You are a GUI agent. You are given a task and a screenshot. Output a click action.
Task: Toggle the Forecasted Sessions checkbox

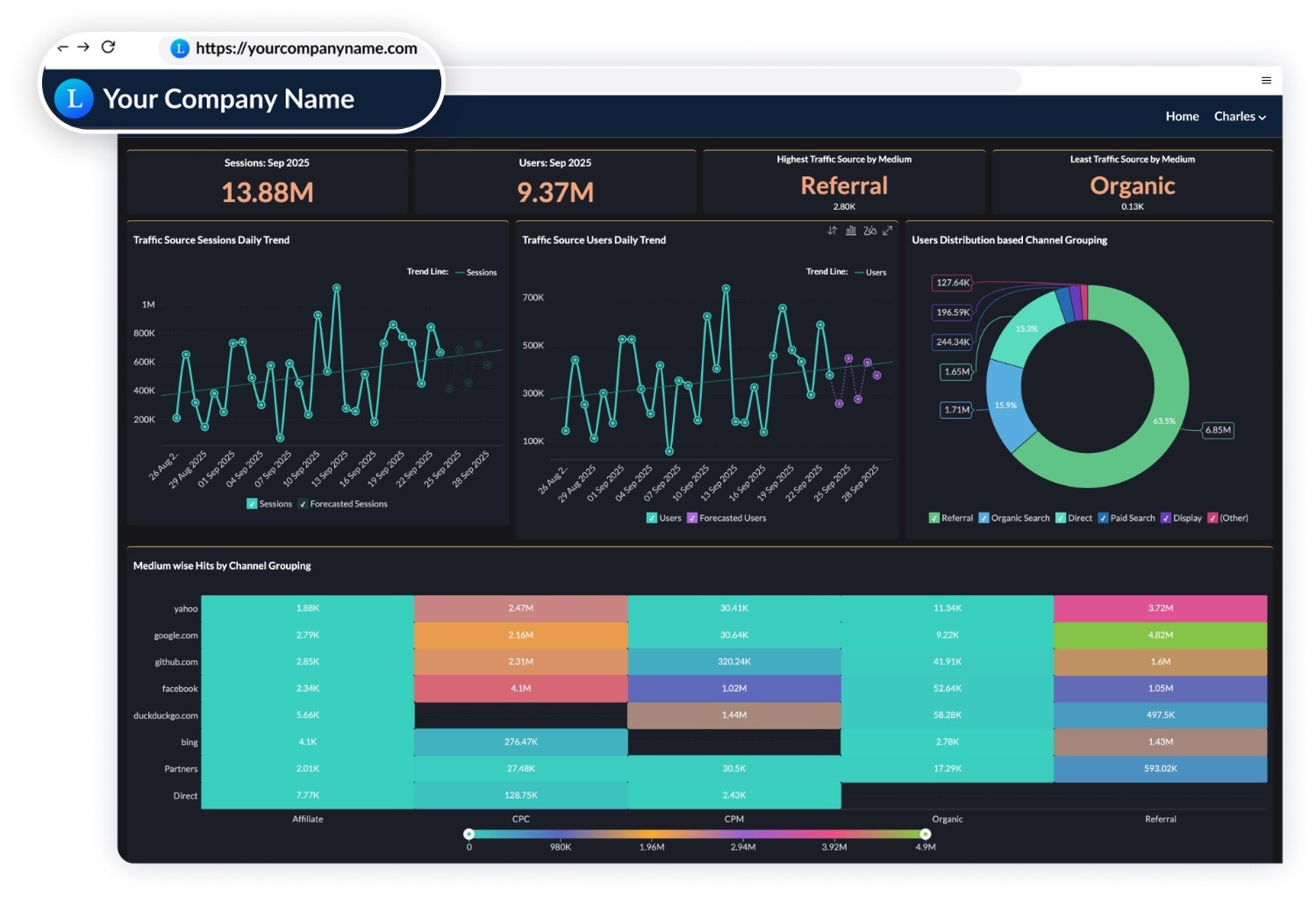303,504
